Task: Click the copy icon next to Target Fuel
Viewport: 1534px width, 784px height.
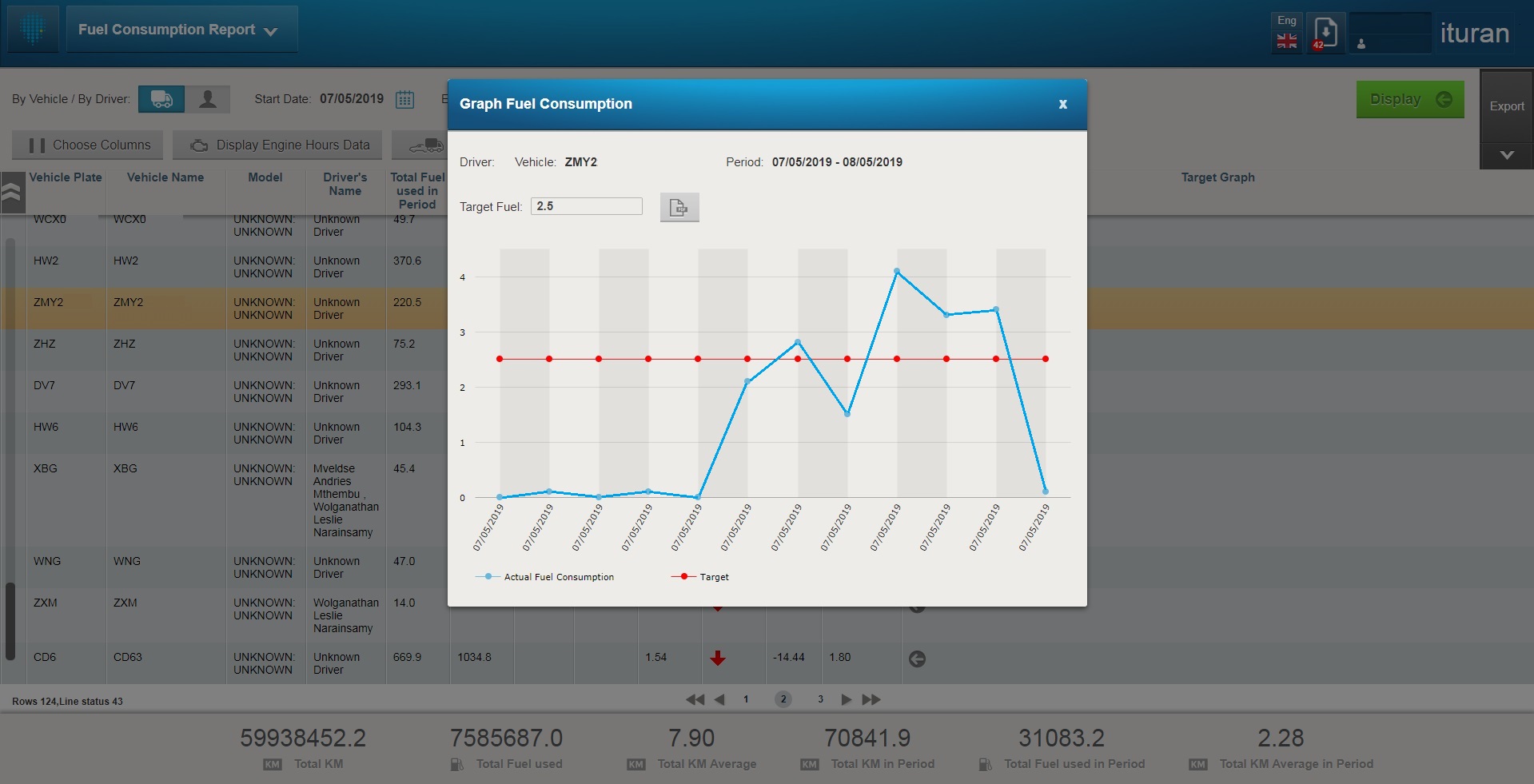Action: coord(679,207)
